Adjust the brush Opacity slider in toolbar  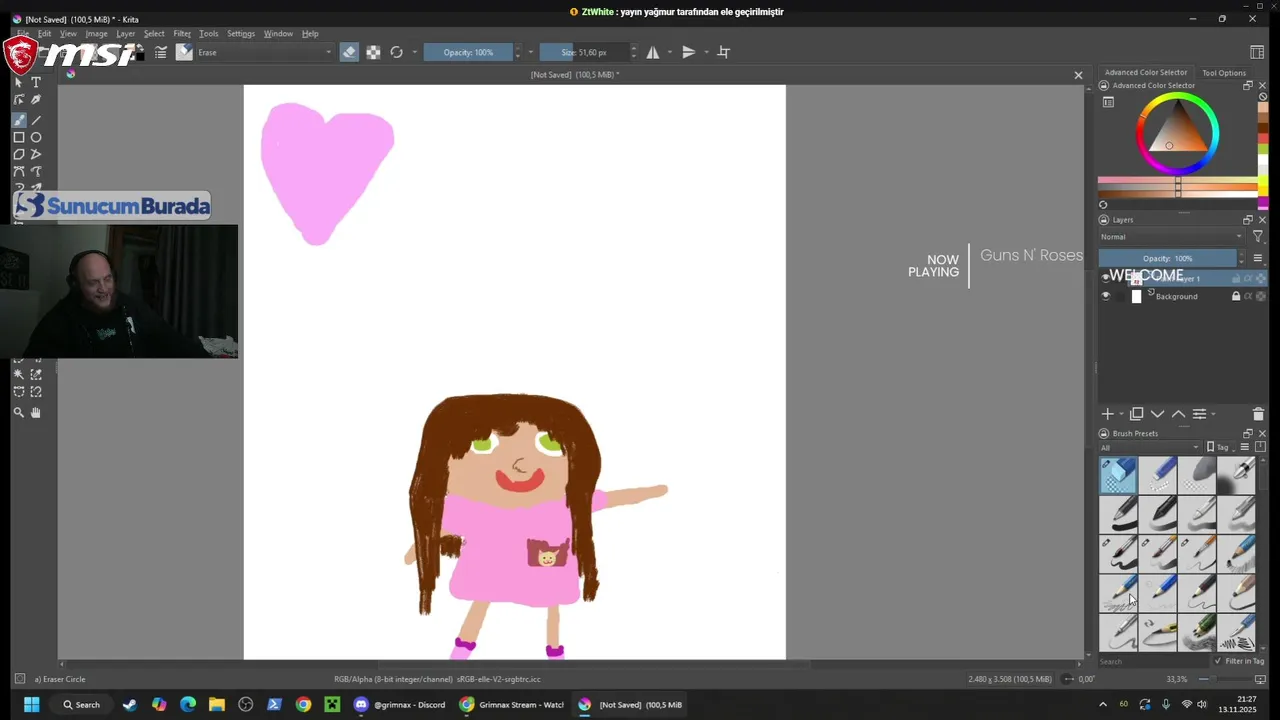[468, 52]
